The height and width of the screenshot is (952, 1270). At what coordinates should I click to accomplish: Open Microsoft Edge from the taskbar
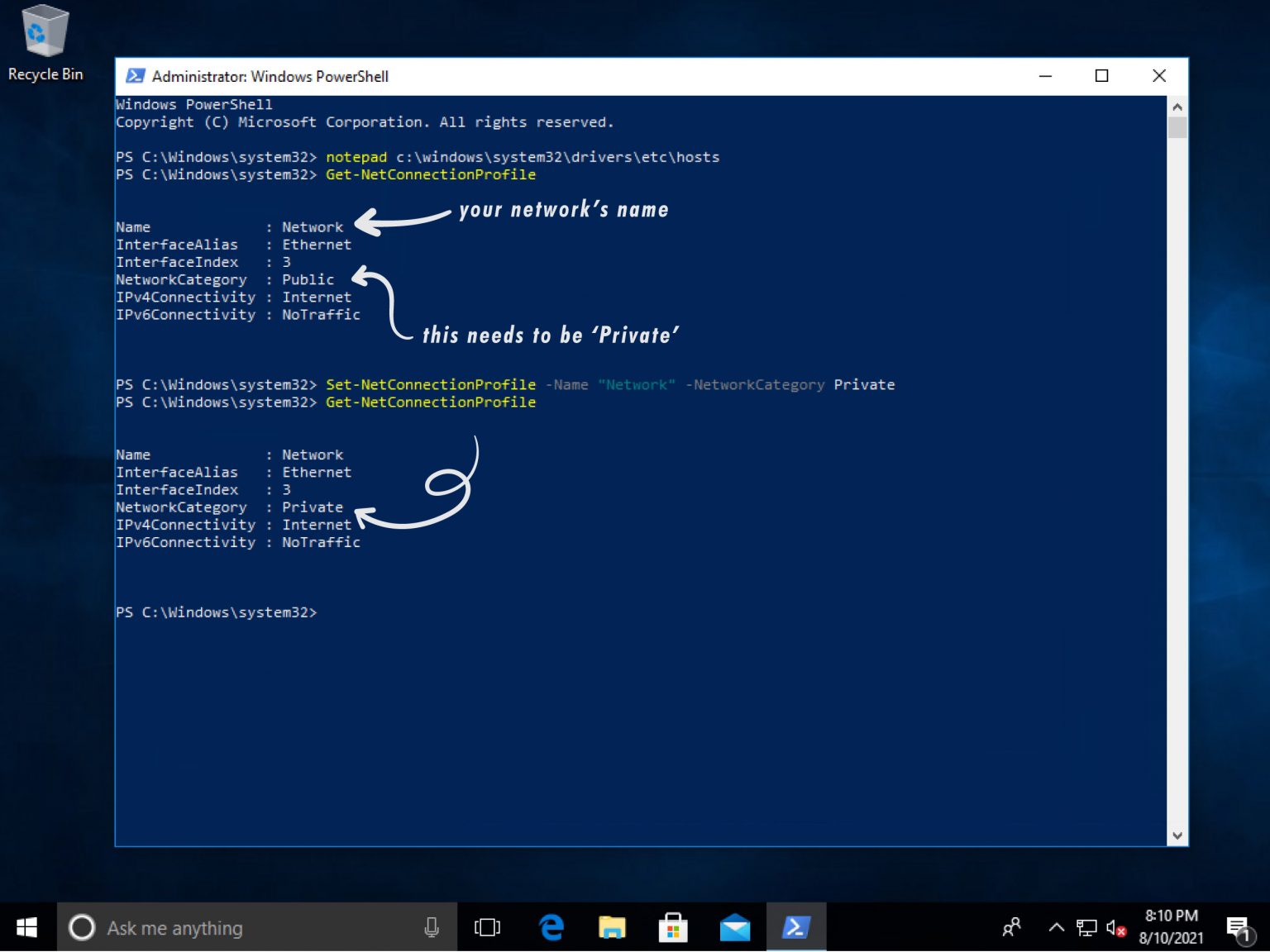pos(549,927)
